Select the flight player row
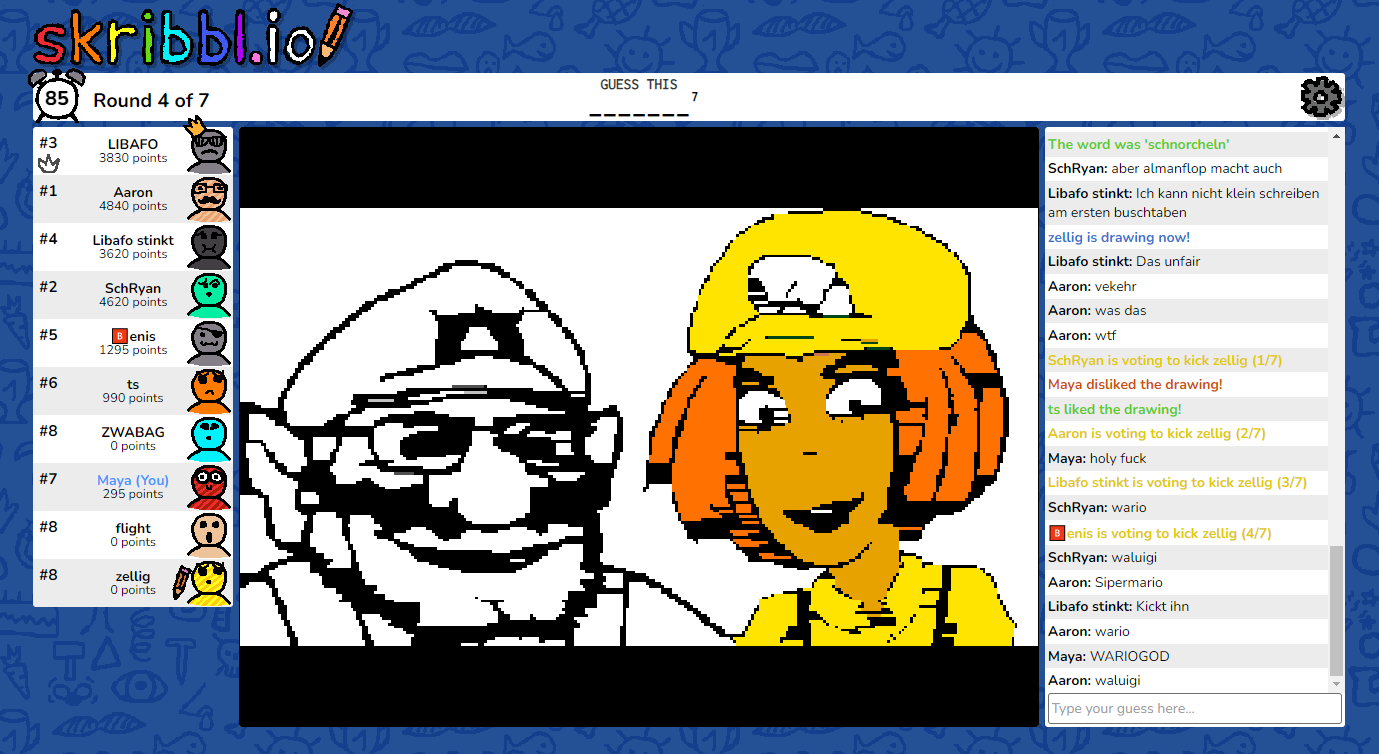 132,534
